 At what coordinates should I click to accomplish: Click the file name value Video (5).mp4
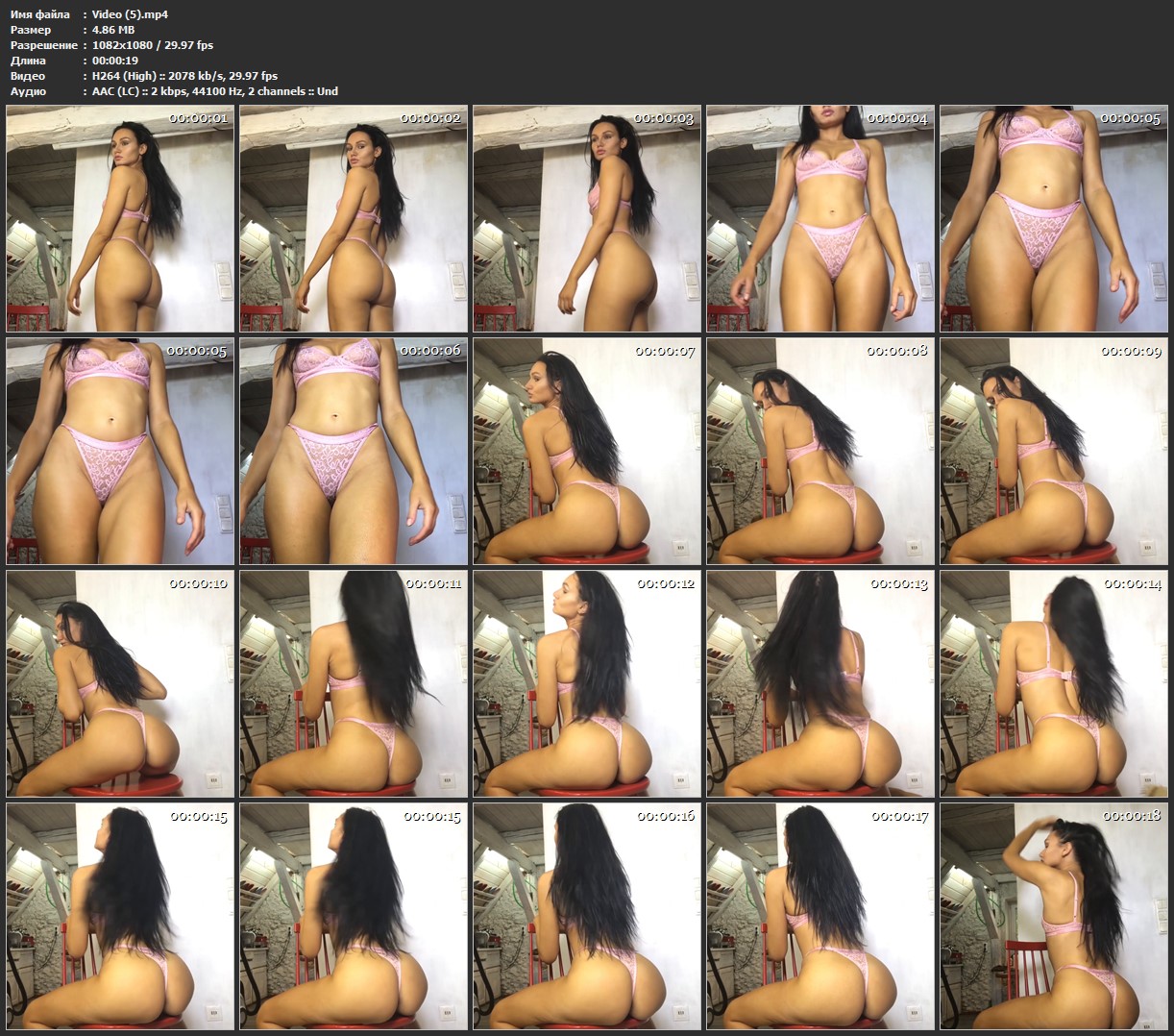pos(130,14)
